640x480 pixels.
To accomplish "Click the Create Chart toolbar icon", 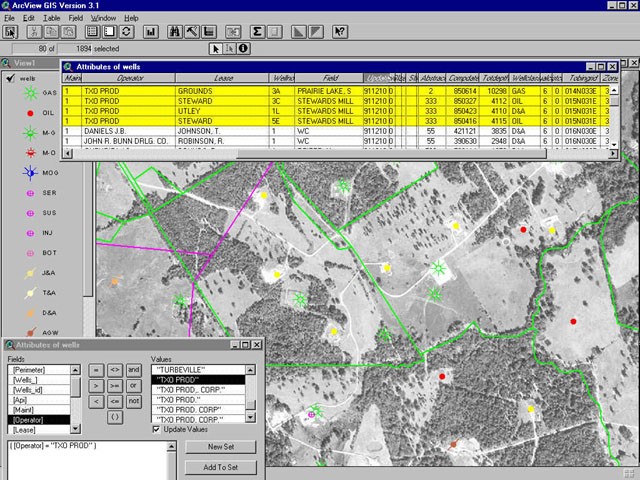I will (151, 31).
